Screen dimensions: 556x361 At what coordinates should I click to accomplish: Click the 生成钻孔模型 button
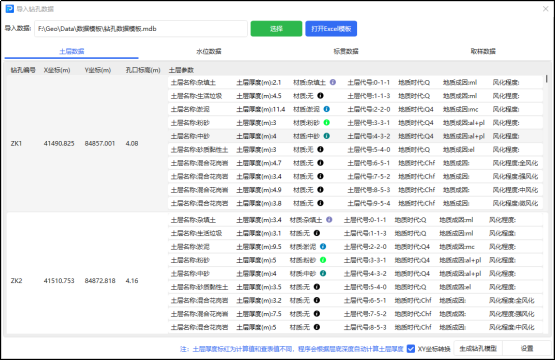[x=478, y=349]
